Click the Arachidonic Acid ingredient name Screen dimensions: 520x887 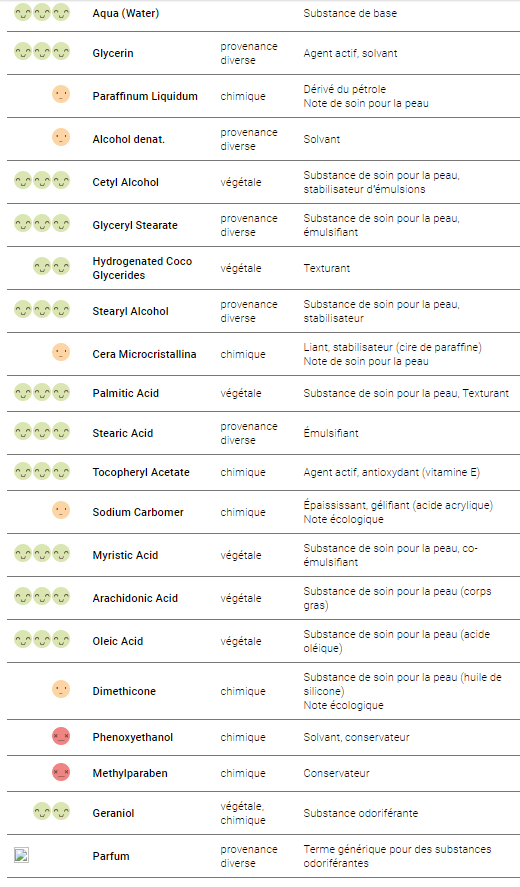[x=135, y=598]
